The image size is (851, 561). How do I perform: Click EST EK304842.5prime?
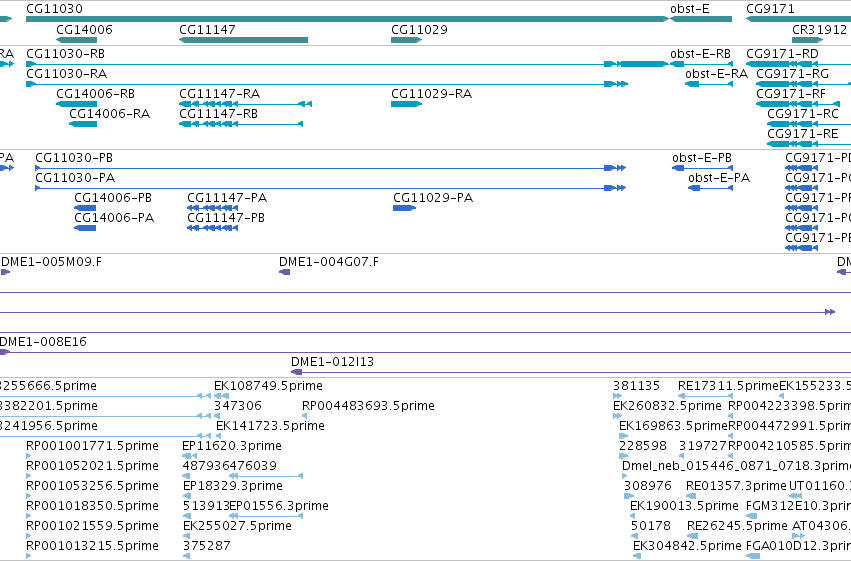point(637,556)
